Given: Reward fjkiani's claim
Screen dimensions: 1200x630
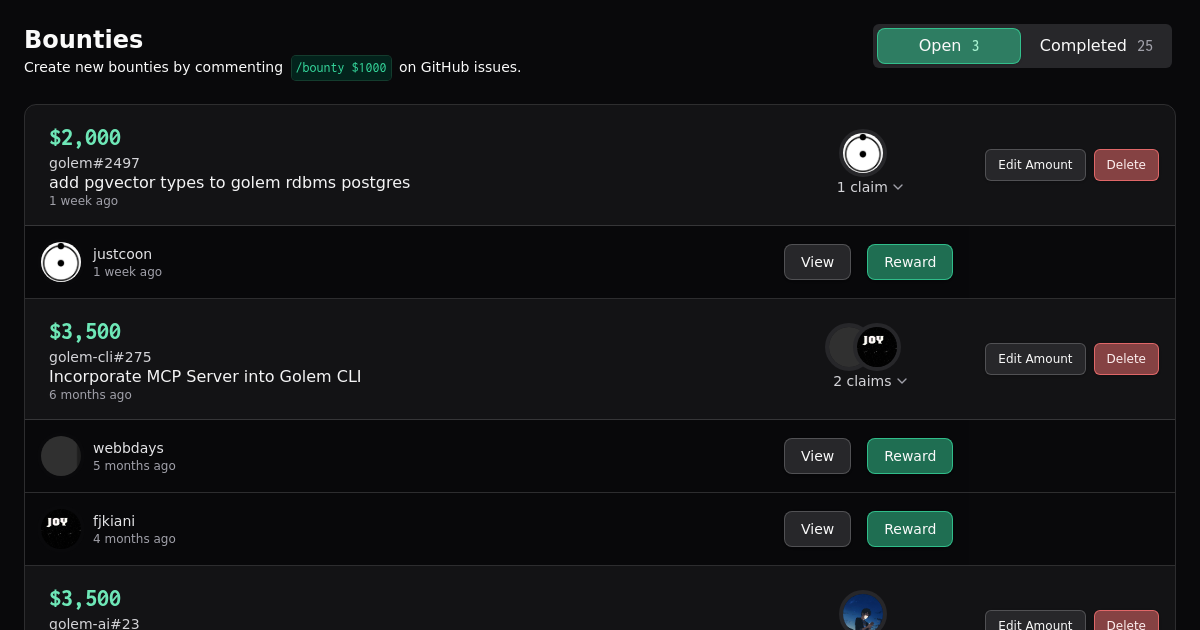Looking at the screenshot, I should coord(910,529).
